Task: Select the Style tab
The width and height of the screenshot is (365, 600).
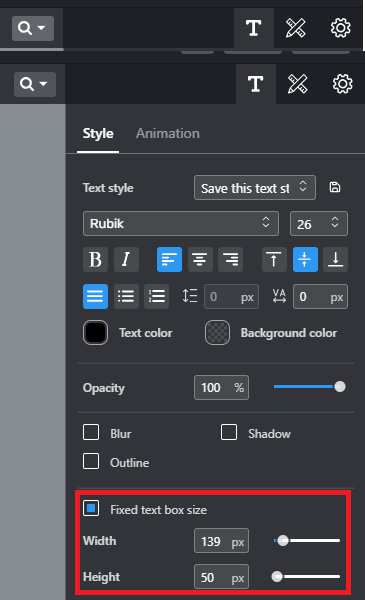Action: click(x=98, y=134)
